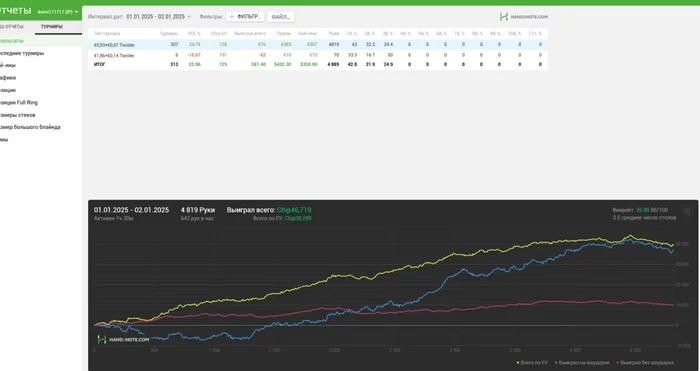Sort by Chip EV column header
700x371 pixels.
click(219, 33)
